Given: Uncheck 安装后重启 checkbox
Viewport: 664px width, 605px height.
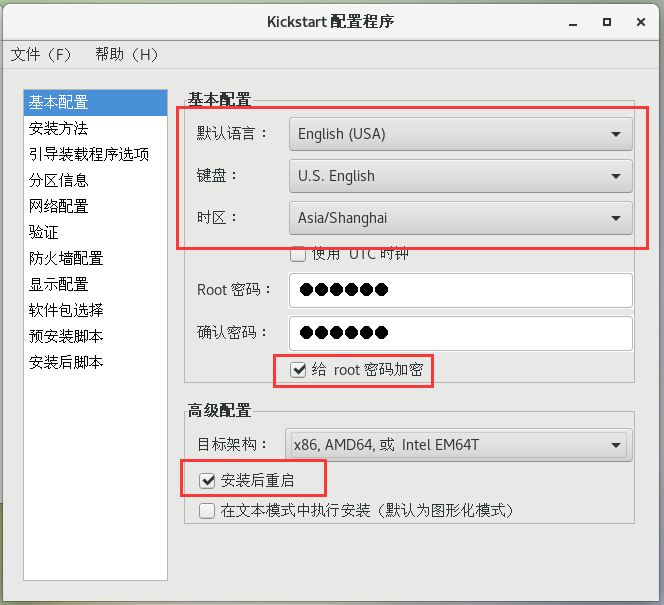Looking at the screenshot, I should point(207,481).
